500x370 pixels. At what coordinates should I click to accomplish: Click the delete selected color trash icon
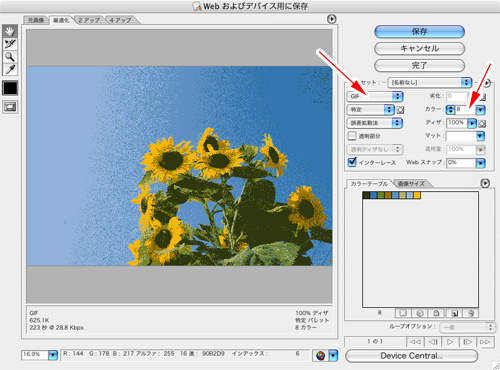[x=471, y=313]
